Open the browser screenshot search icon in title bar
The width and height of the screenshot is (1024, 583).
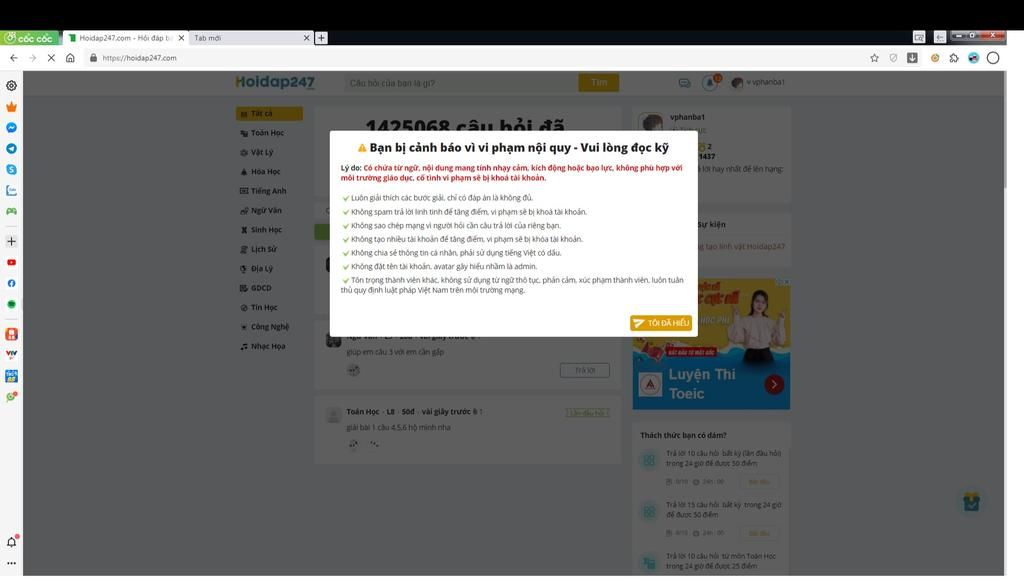pos(919,37)
